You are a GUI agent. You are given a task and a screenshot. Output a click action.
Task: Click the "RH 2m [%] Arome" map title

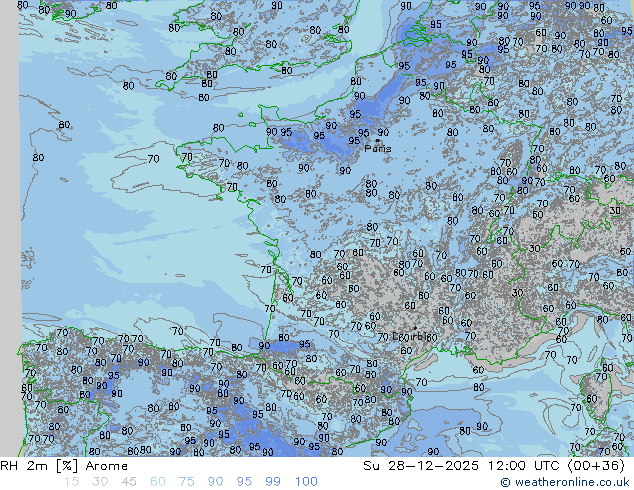(64, 466)
